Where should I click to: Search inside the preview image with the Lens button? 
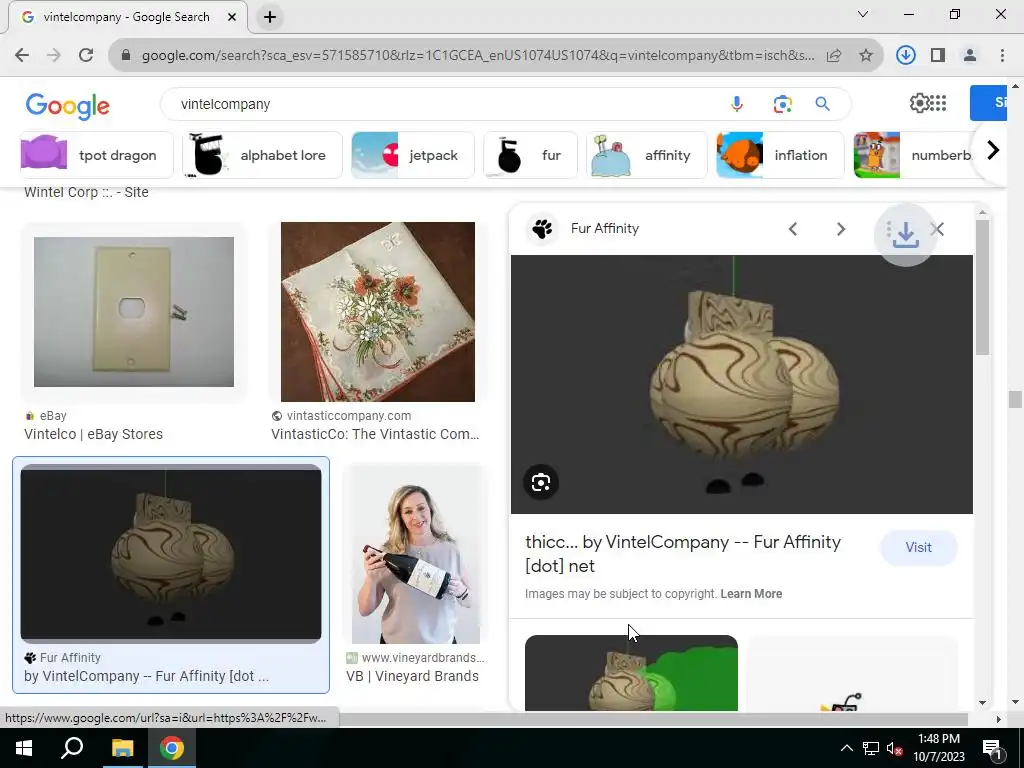(x=541, y=483)
